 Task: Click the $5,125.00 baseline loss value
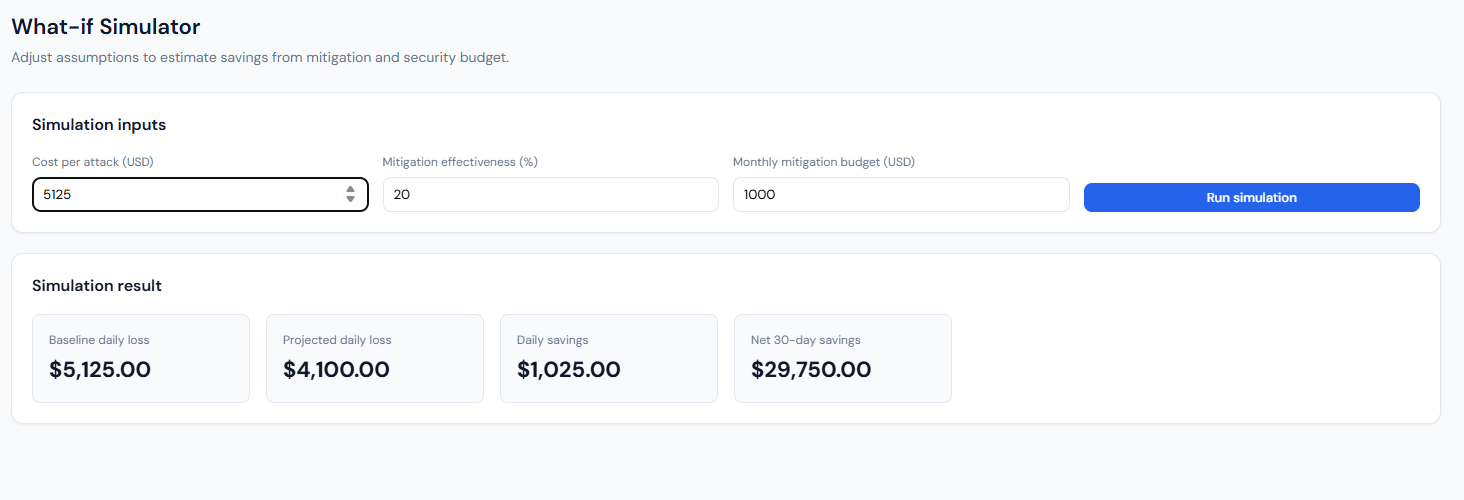coord(100,370)
